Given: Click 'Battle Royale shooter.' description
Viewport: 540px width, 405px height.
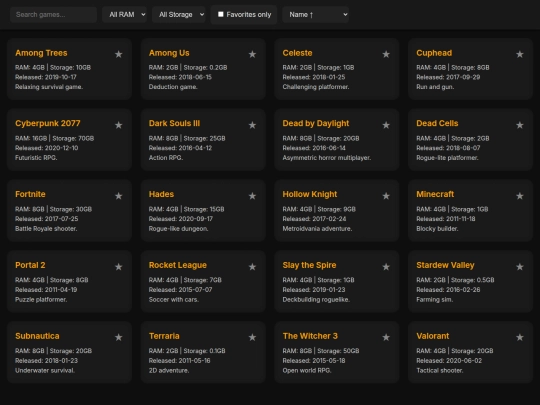Looking at the screenshot, I should pos(46,229).
